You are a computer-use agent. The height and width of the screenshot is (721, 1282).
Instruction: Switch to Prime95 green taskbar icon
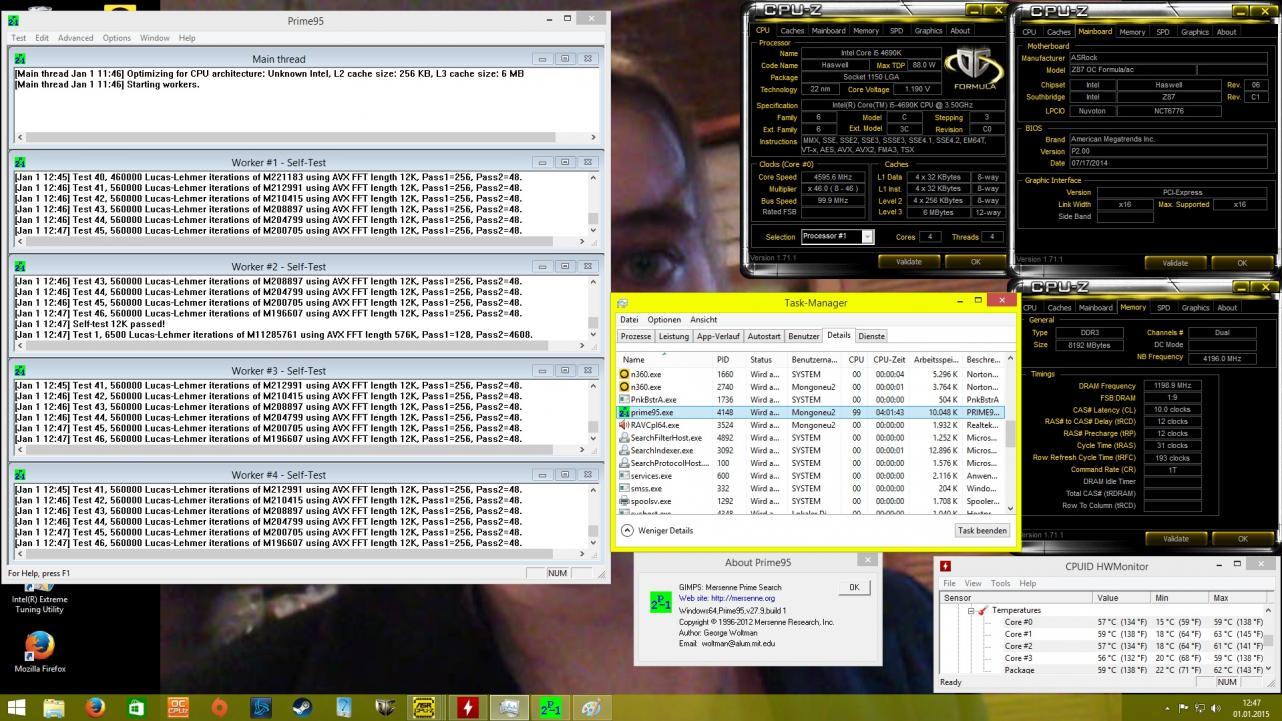[550, 708]
